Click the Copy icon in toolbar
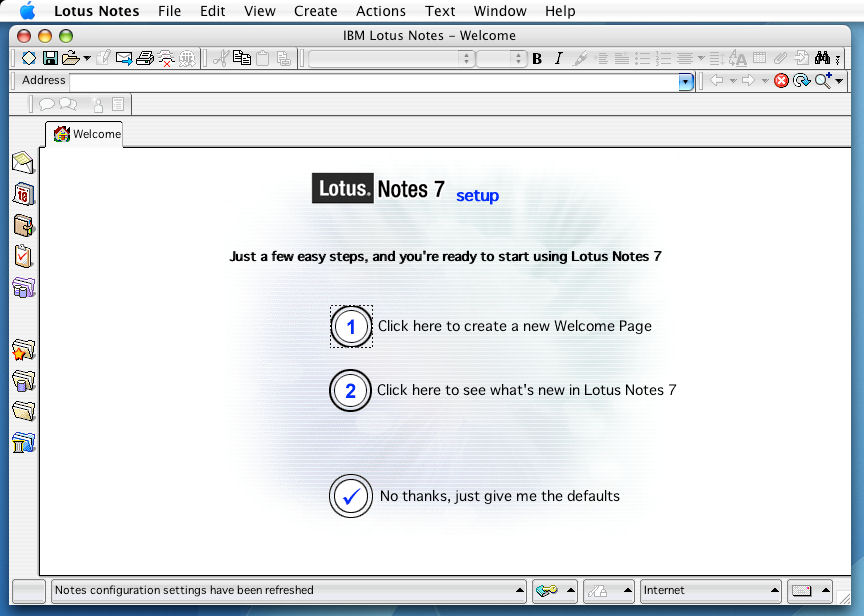This screenshot has height=616, width=864. (x=241, y=58)
